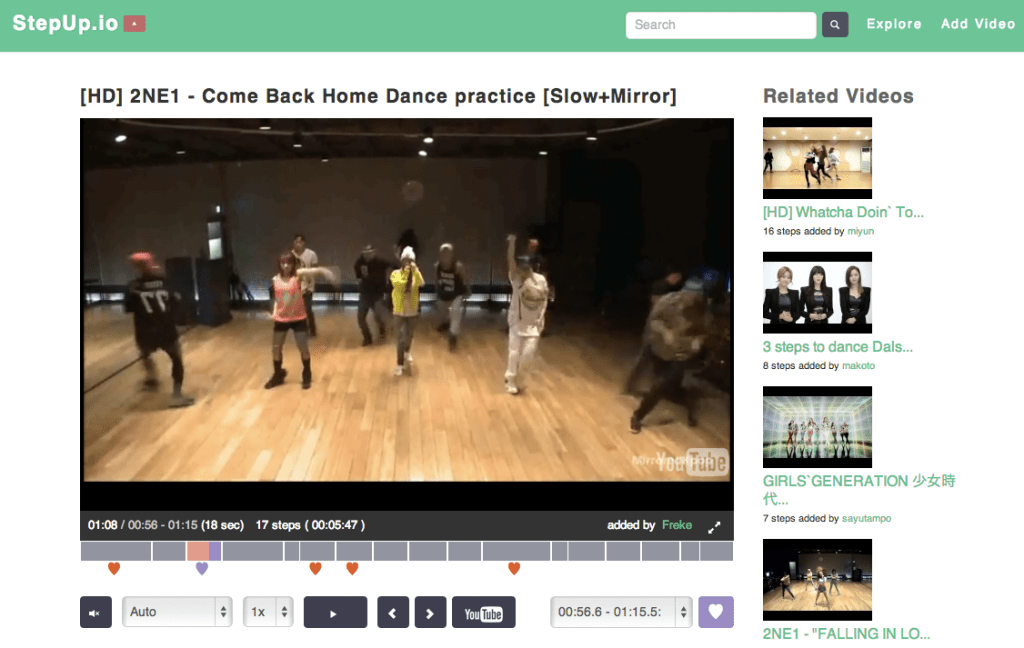
Task: Open the video on YouTube button
Action: [x=483, y=612]
